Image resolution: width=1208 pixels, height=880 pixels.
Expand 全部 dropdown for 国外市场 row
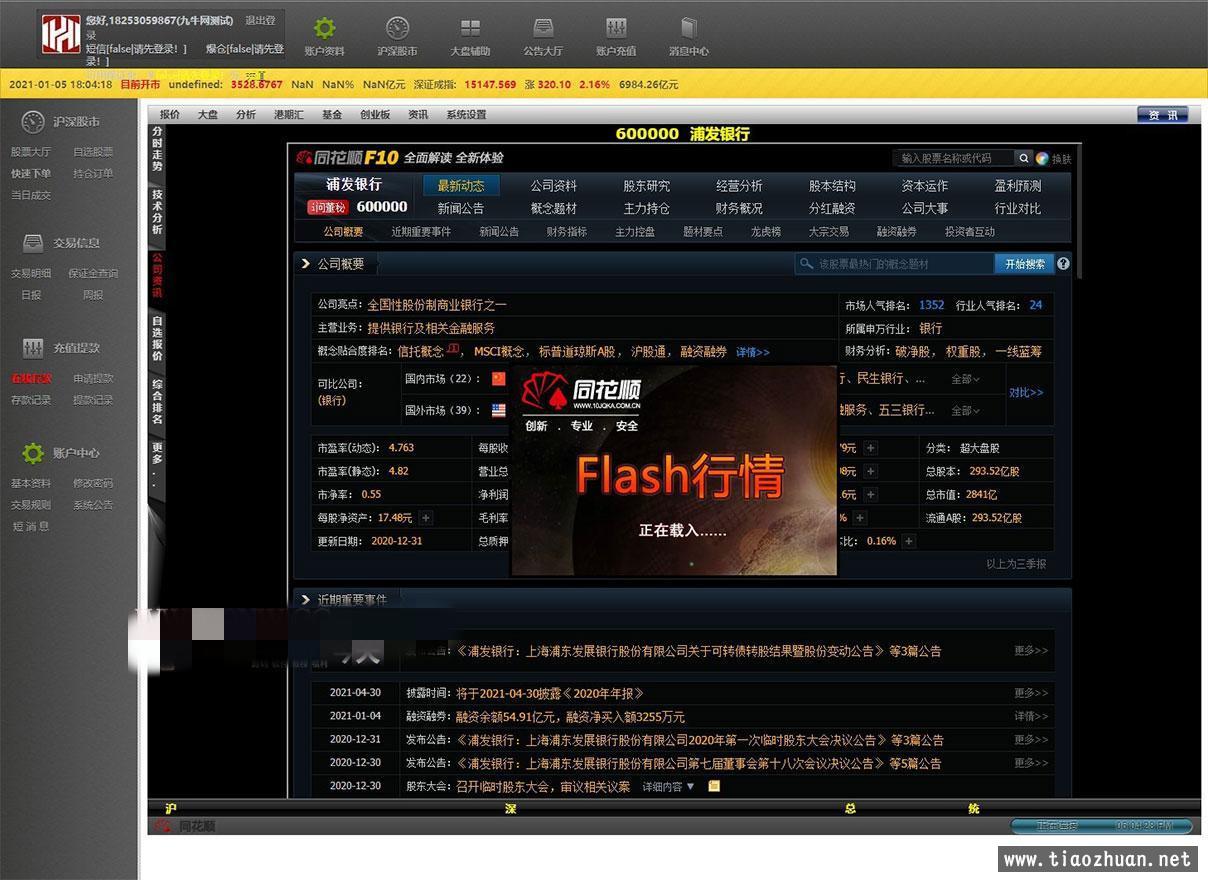click(x=965, y=410)
